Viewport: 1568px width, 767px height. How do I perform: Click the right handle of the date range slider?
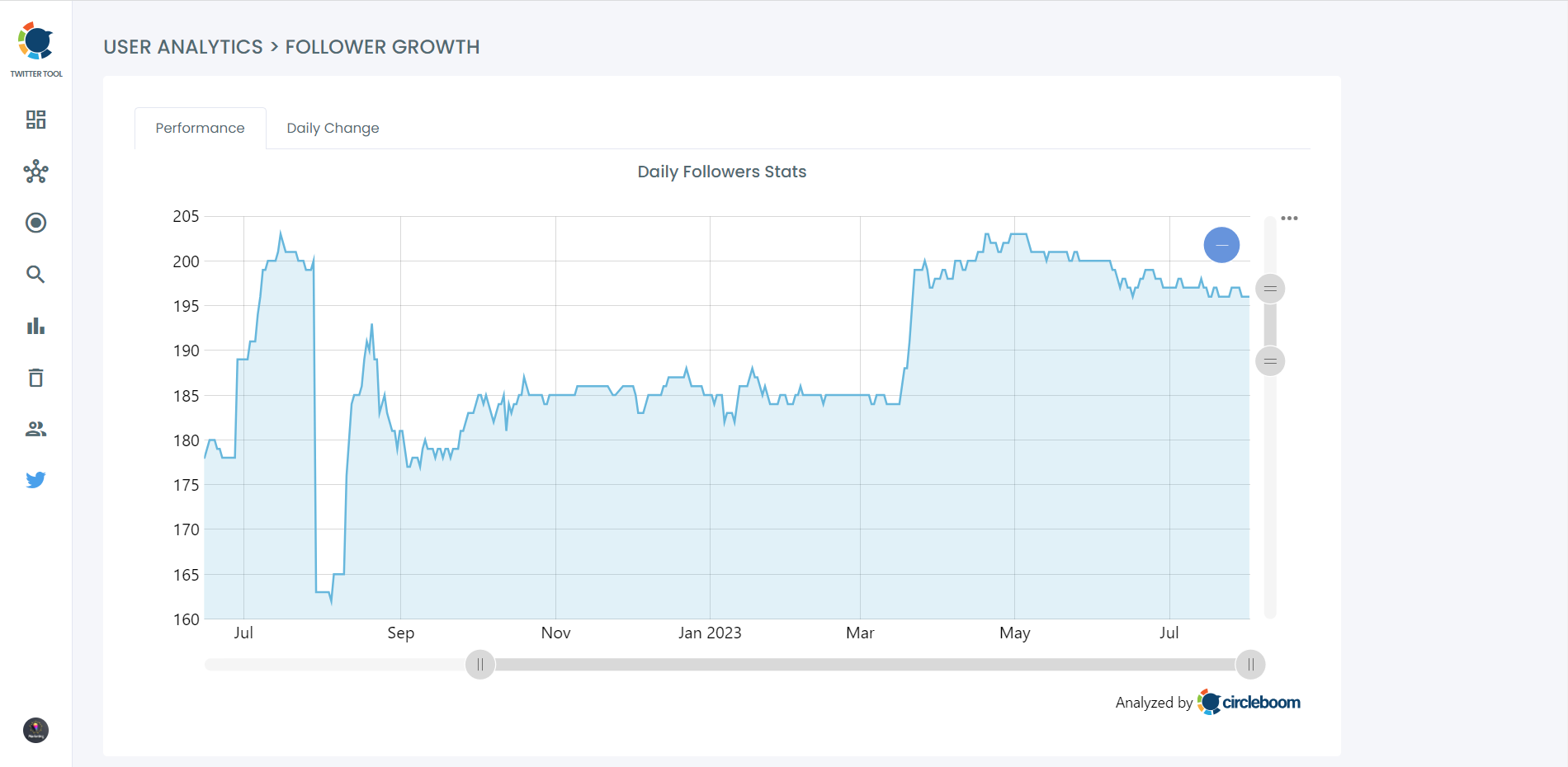click(x=1250, y=664)
